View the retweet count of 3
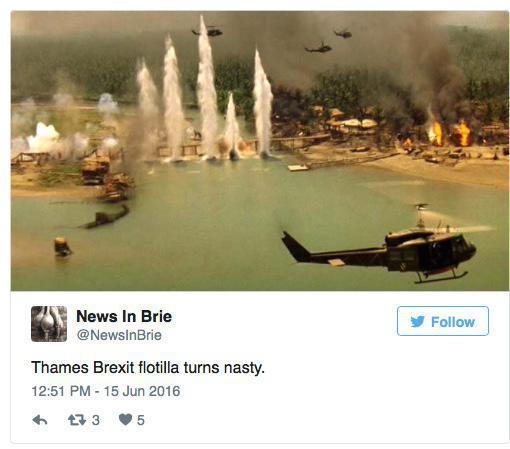The width and height of the screenshot is (510, 449). coord(96,420)
